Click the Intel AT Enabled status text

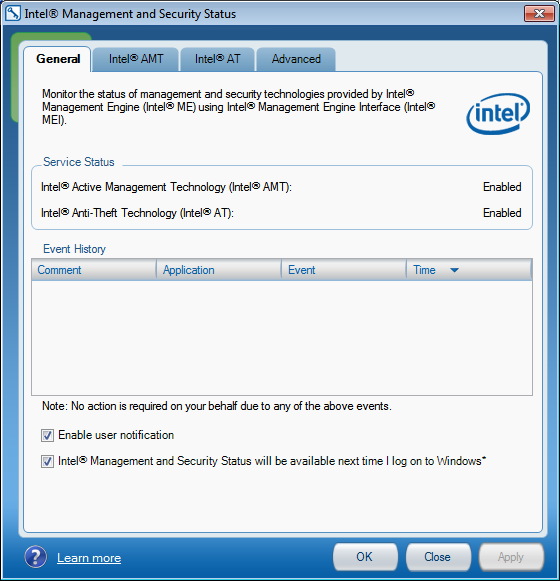(x=502, y=213)
